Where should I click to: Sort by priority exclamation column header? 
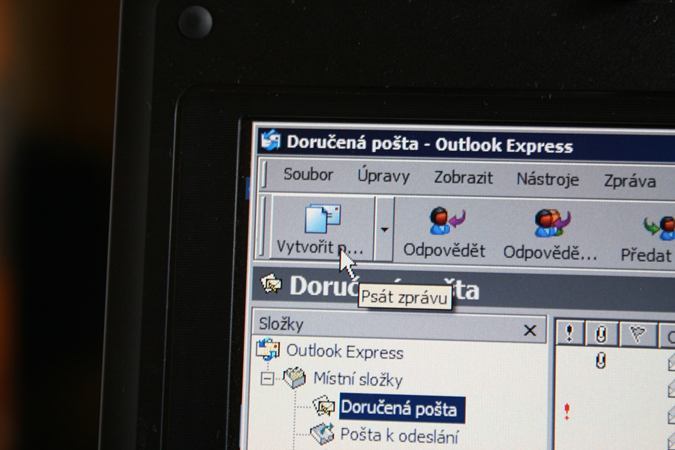[569, 333]
